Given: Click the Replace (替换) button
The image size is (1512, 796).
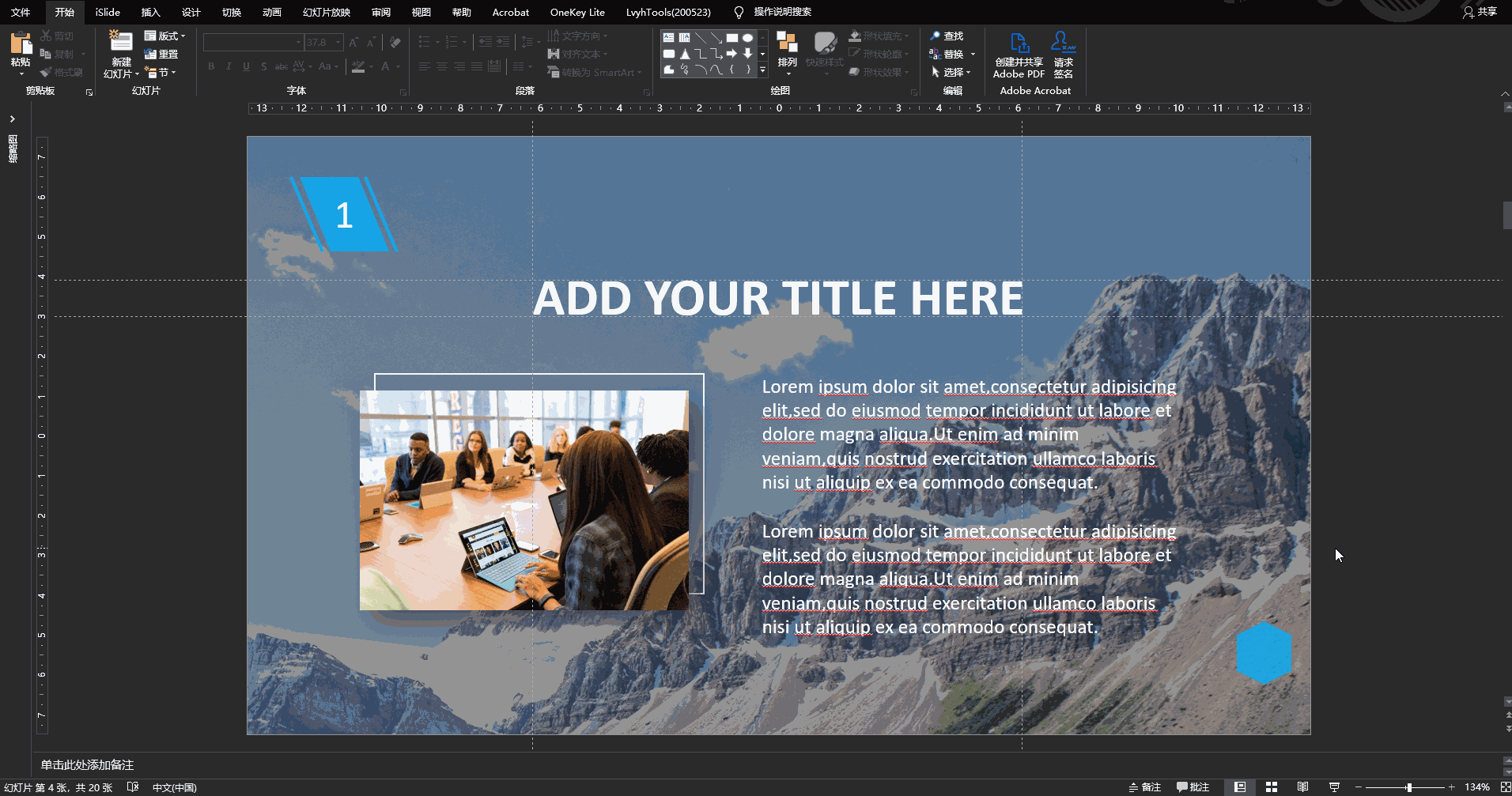Looking at the screenshot, I should (x=947, y=55).
